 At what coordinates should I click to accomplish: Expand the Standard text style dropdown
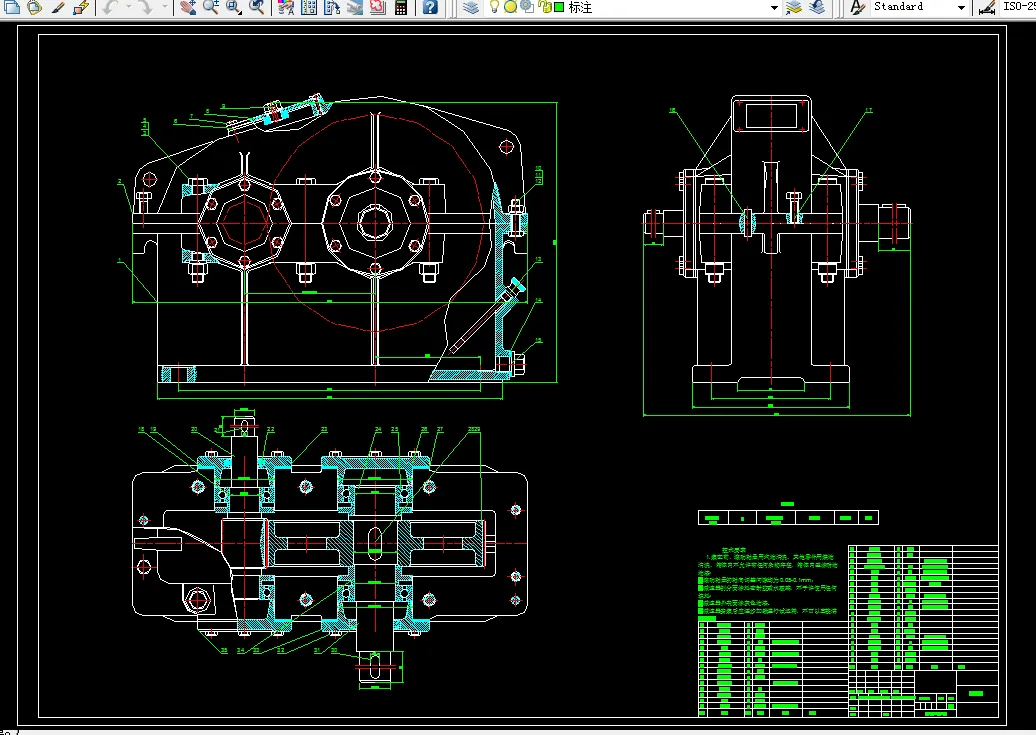[961, 7]
